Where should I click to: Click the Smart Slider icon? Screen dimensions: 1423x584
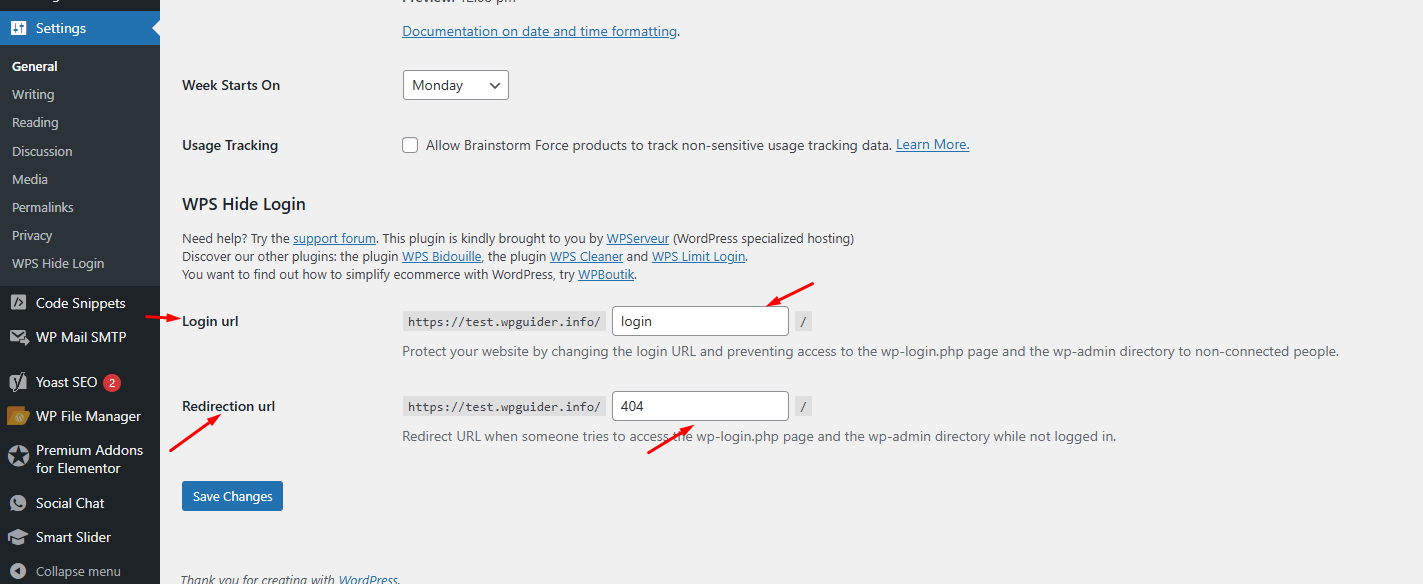[x=18, y=537]
